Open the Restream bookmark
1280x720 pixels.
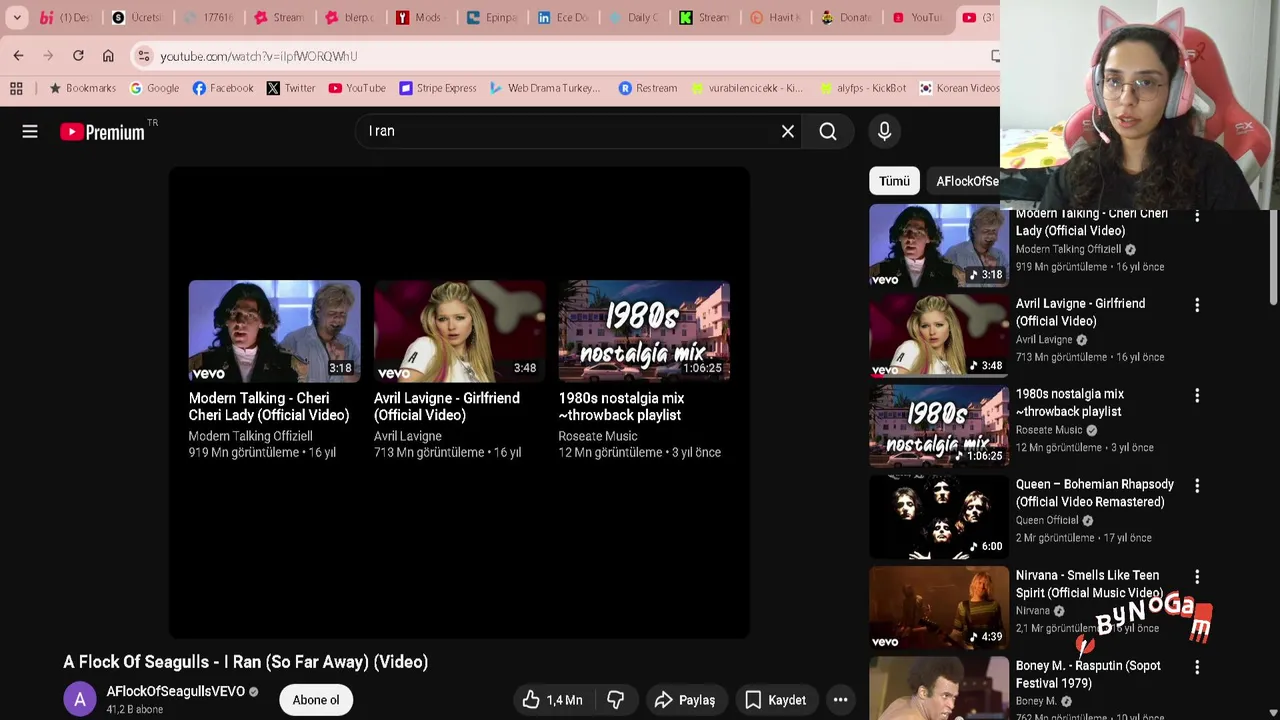(647, 88)
